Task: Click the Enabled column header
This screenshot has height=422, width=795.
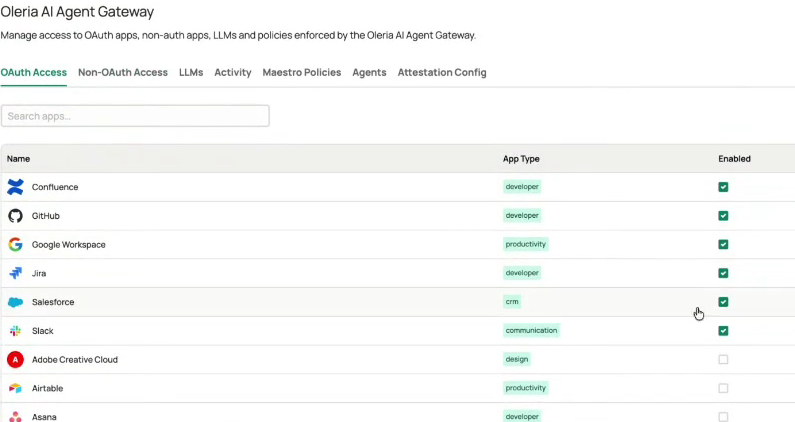Action: point(734,159)
